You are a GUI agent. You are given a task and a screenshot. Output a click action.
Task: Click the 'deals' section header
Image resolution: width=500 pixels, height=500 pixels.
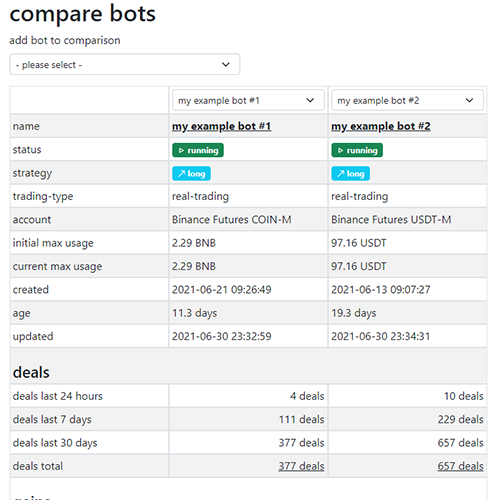[31, 372]
